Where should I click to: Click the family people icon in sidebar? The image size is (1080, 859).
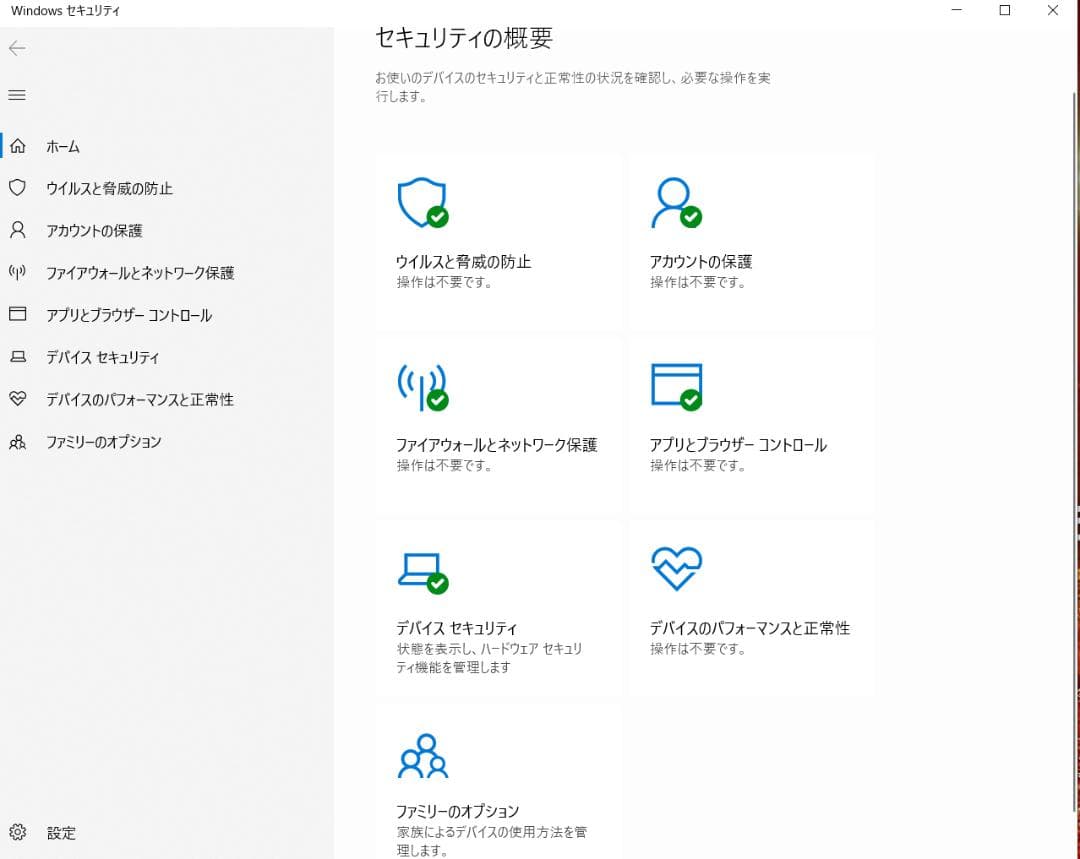pyautogui.click(x=17, y=442)
